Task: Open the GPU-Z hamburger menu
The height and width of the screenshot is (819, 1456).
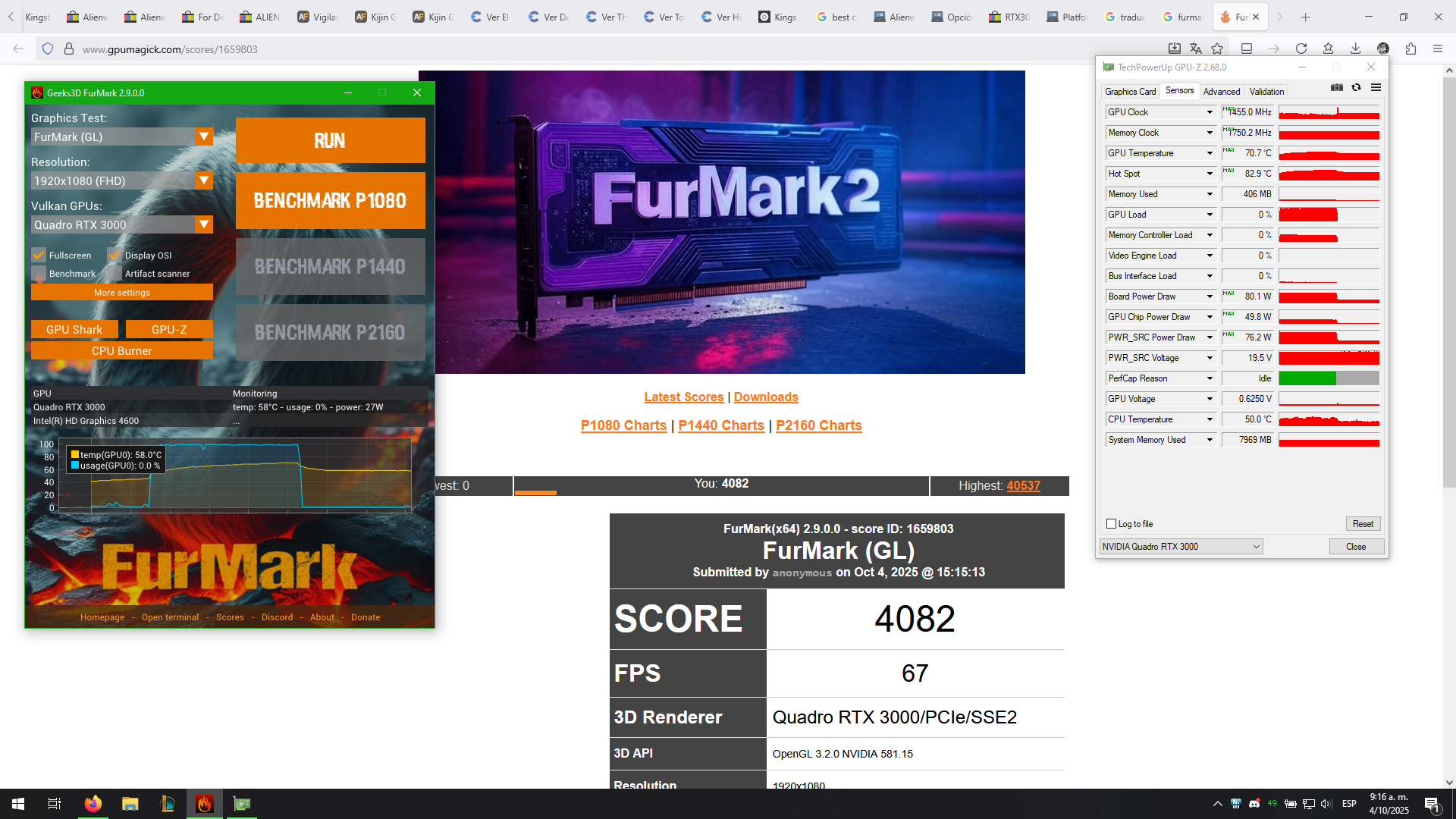Action: (x=1376, y=88)
